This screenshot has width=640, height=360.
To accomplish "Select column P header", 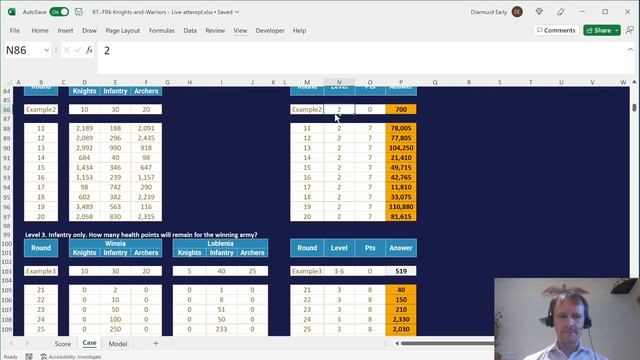I will (x=401, y=82).
